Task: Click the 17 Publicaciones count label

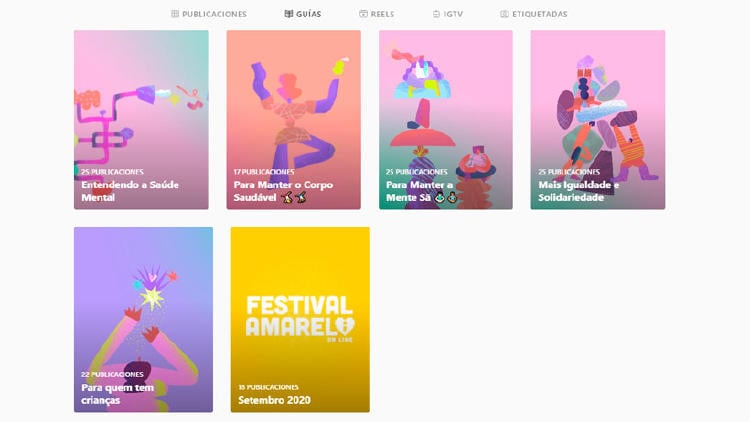Action: [264, 172]
